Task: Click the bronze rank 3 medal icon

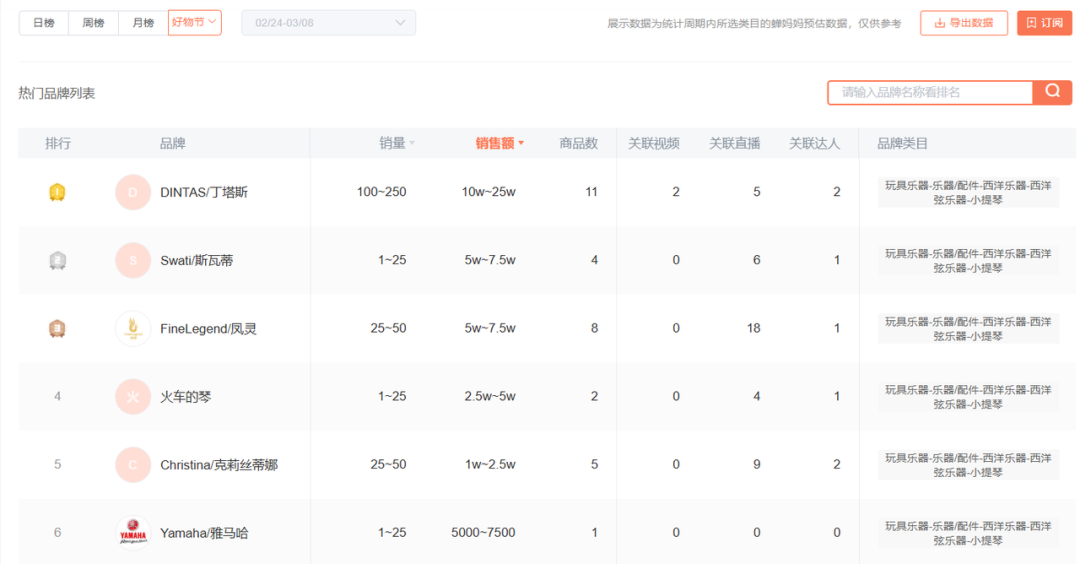Action: [x=57, y=328]
